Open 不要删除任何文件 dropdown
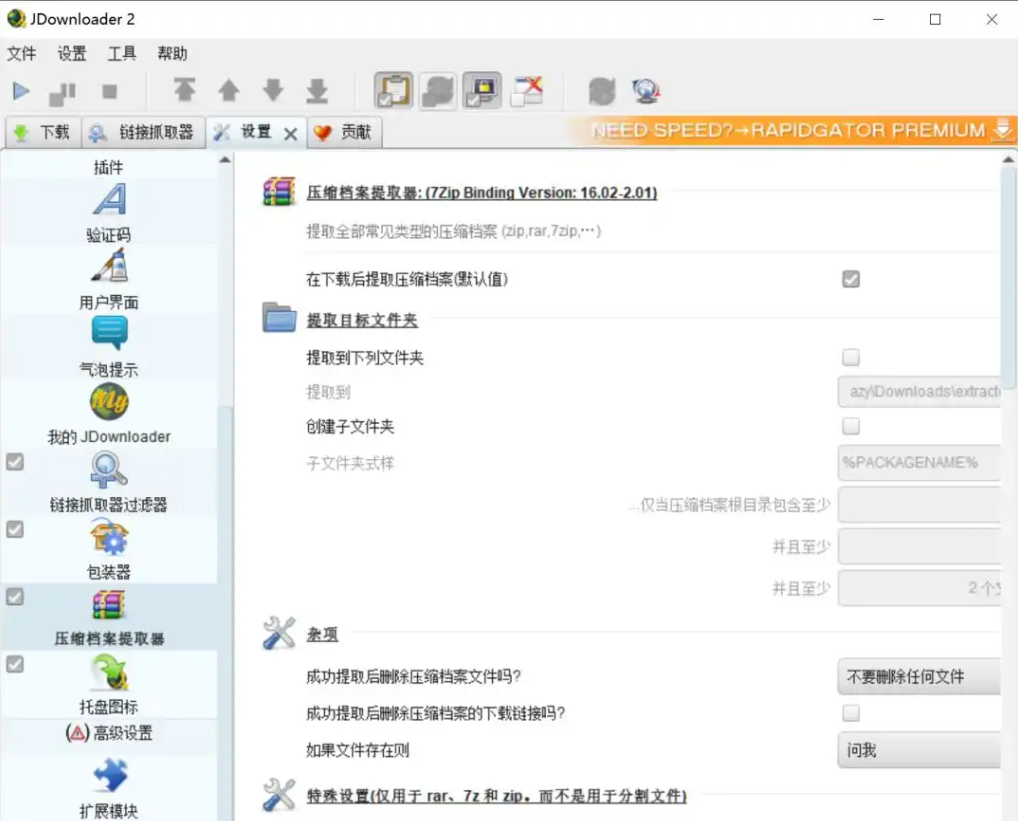 (x=919, y=676)
